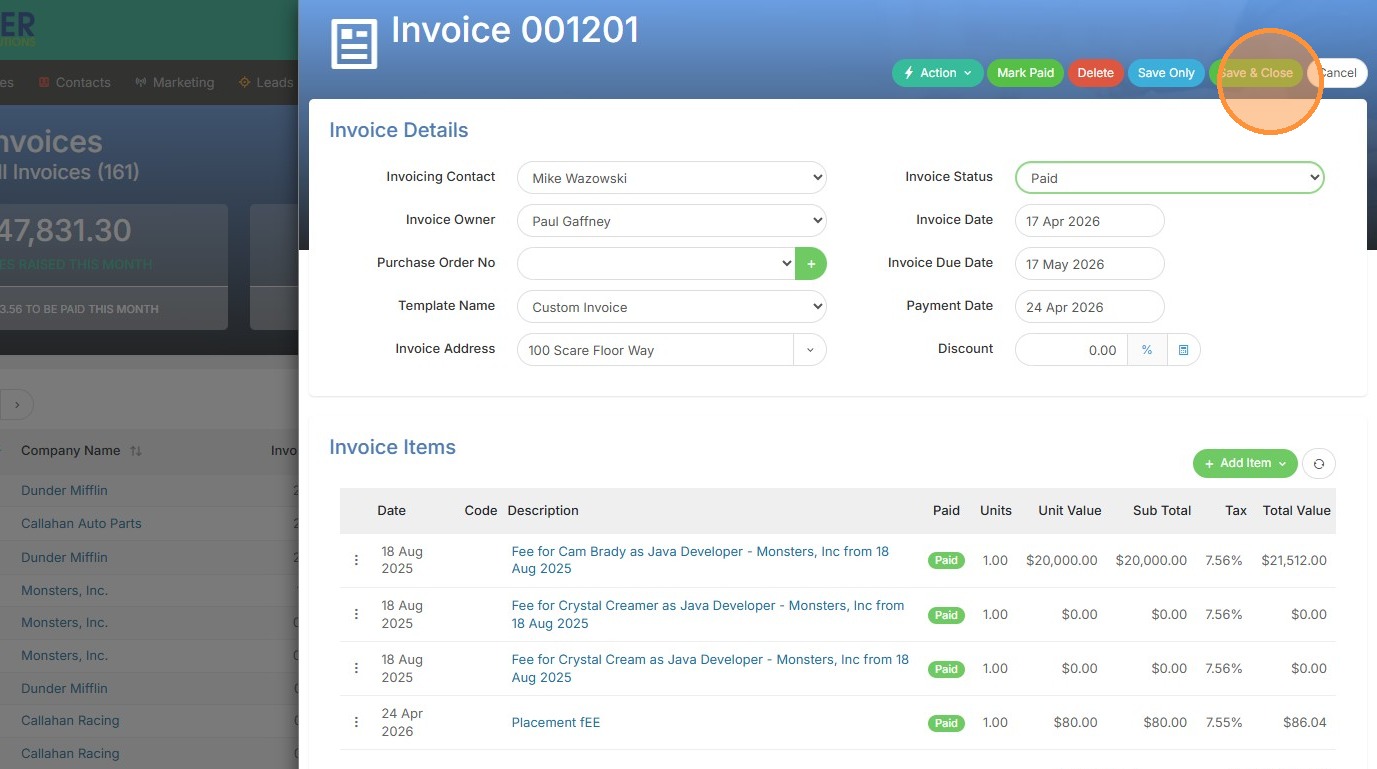Open the Leads menu in background page

tap(275, 82)
